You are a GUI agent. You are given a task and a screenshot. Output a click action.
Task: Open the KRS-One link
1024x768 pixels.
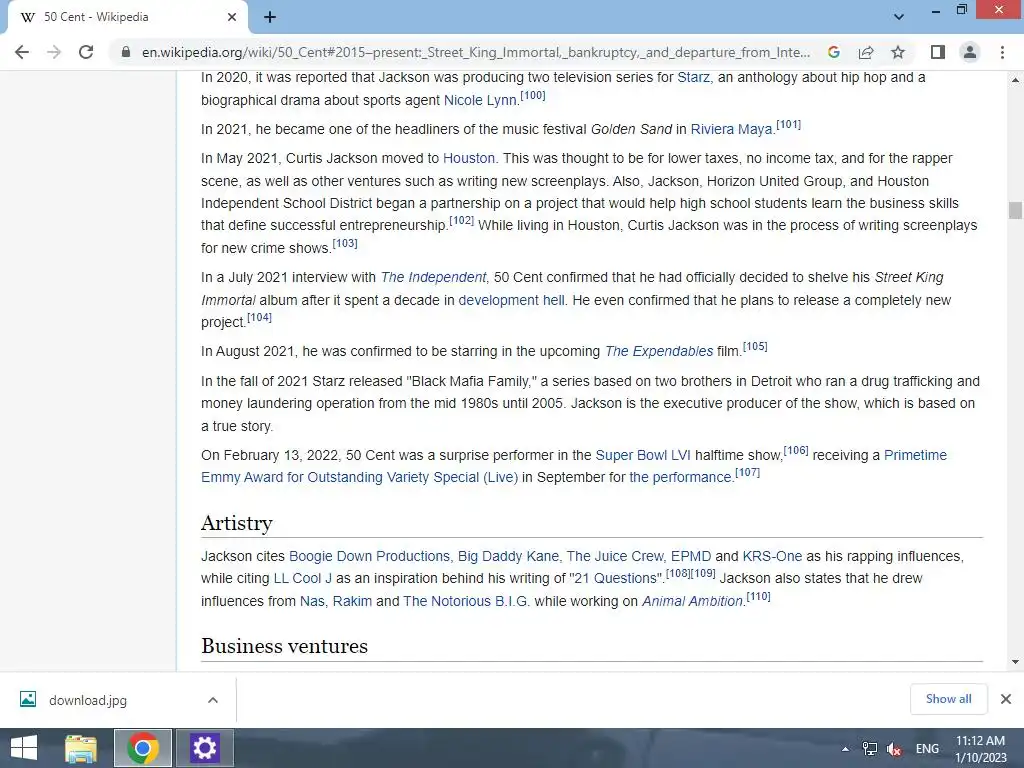772,556
